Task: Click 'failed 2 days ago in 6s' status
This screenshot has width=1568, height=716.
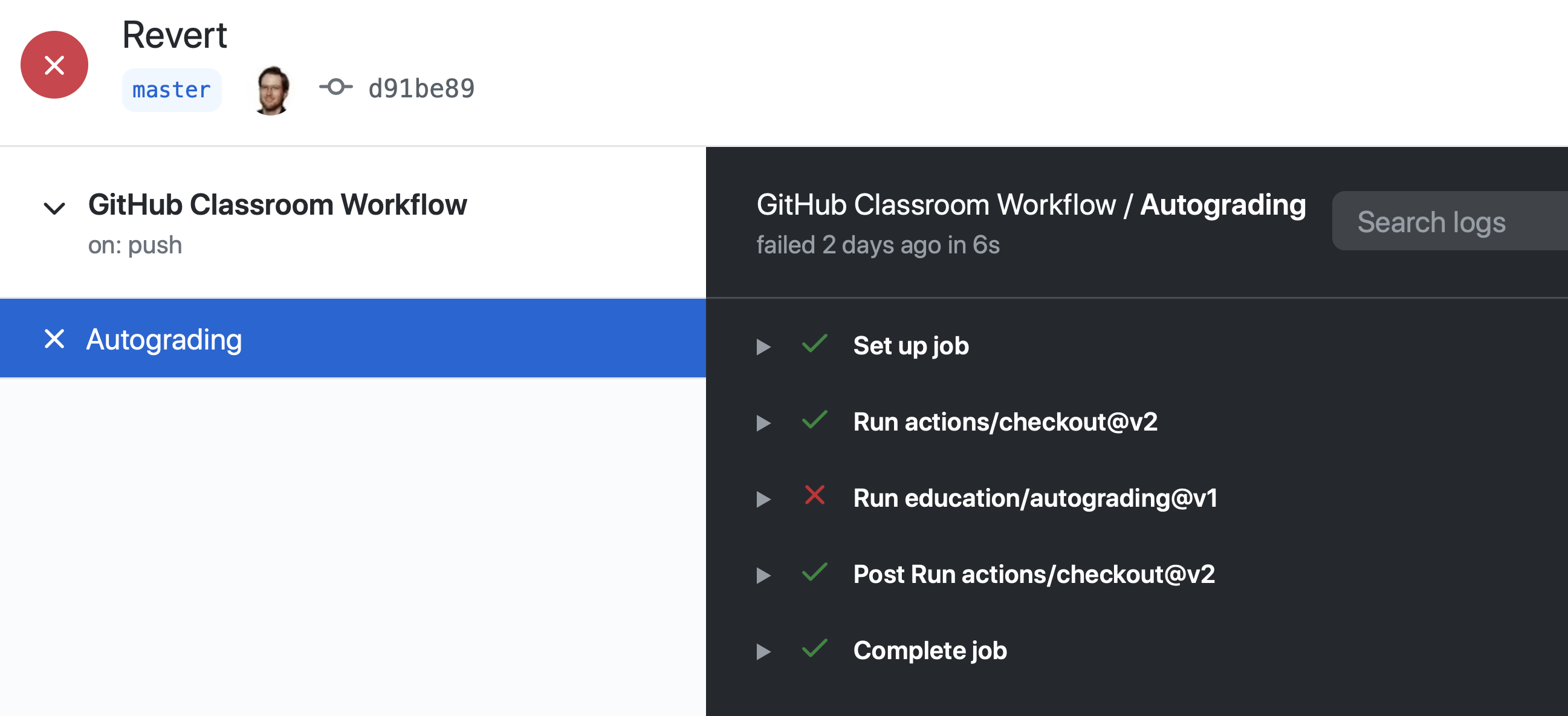Action: pos(878,245)
